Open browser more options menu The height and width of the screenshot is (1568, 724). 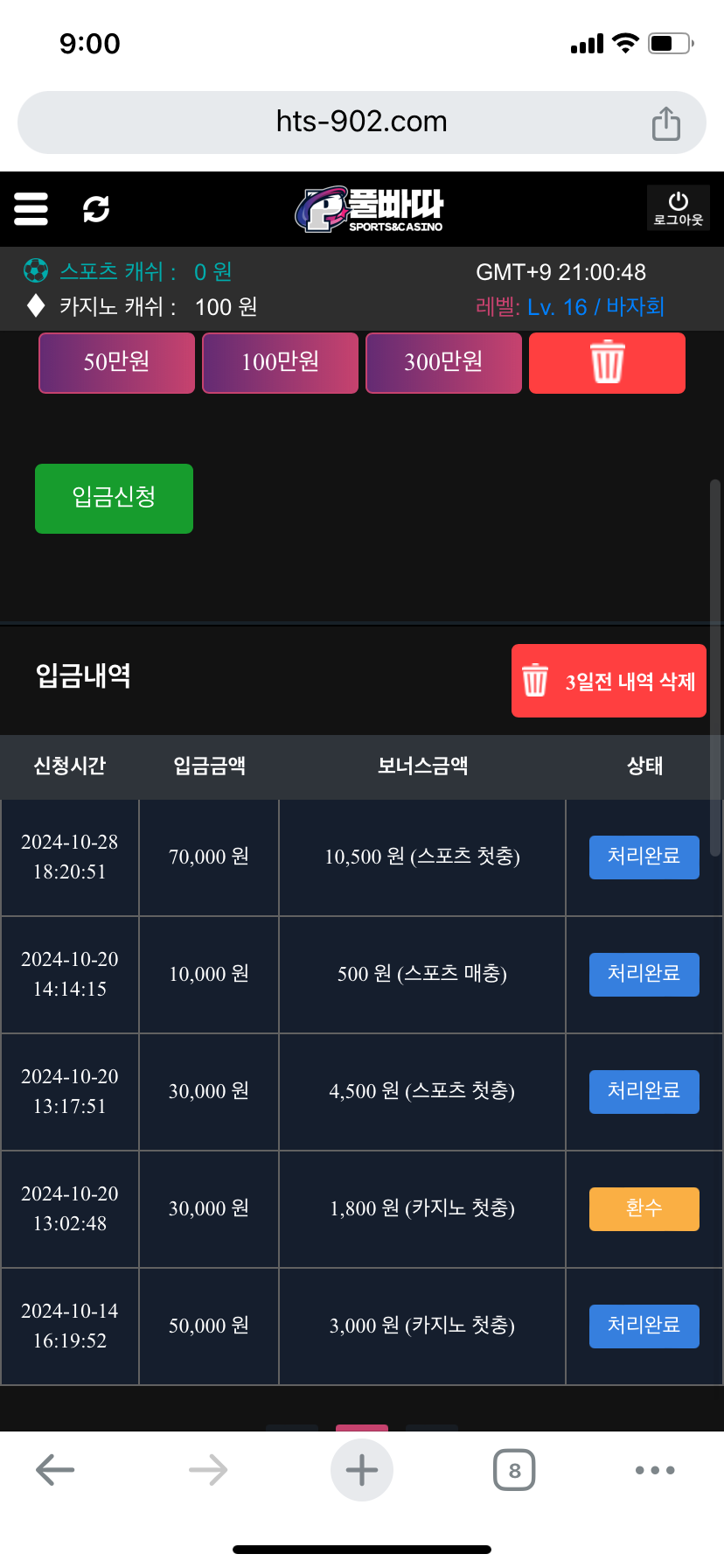[655, 1470]
